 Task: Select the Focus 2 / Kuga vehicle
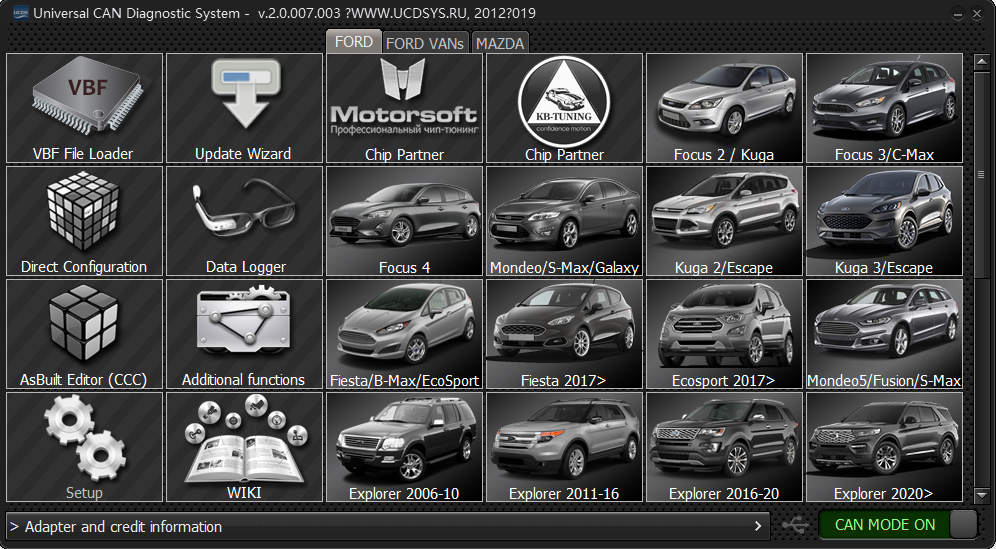(x=725, y=108)
